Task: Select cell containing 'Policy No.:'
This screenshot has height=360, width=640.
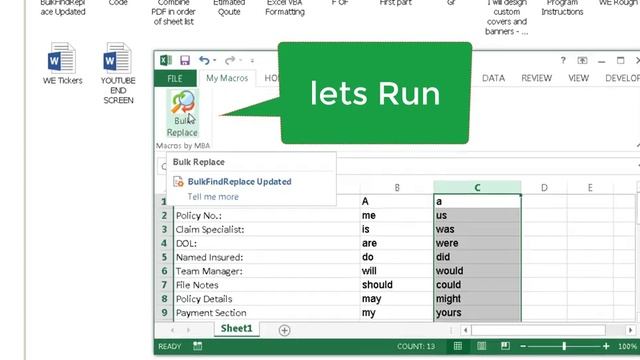Action: click(267, 216)
